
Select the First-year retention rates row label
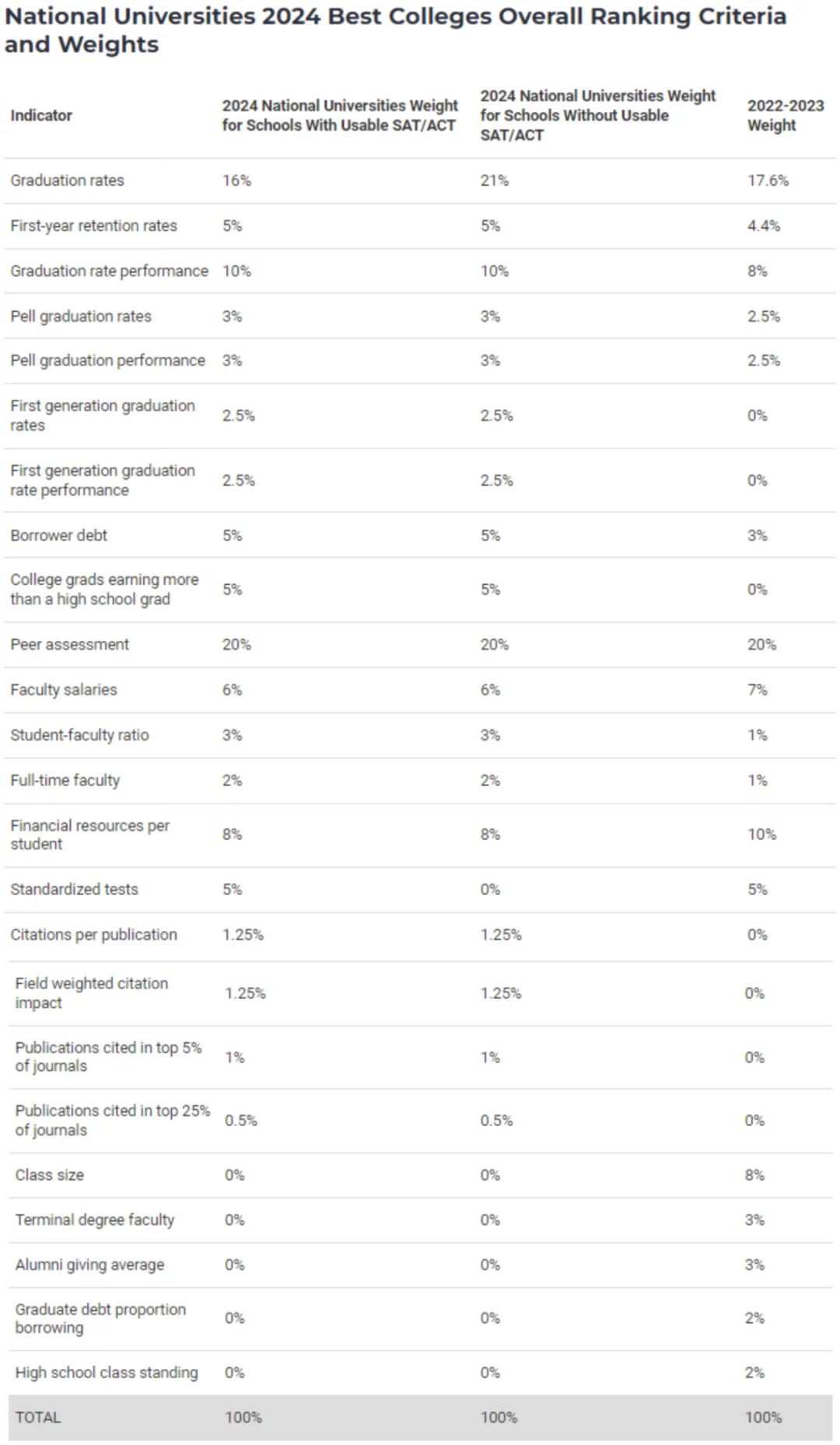(93, 226)
